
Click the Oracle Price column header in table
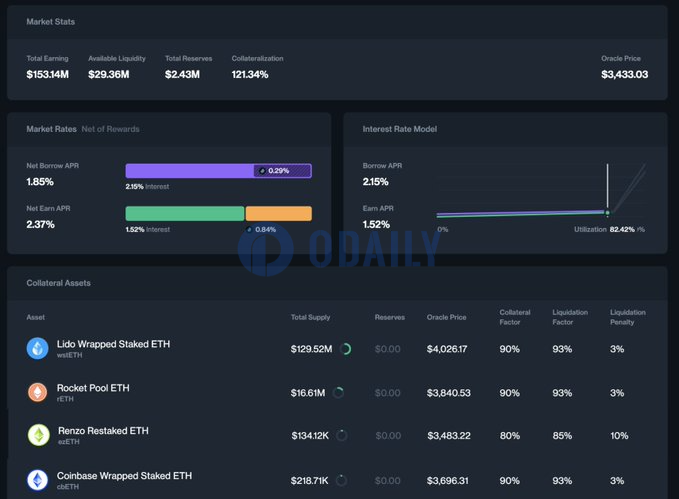[x=446, y=317]
